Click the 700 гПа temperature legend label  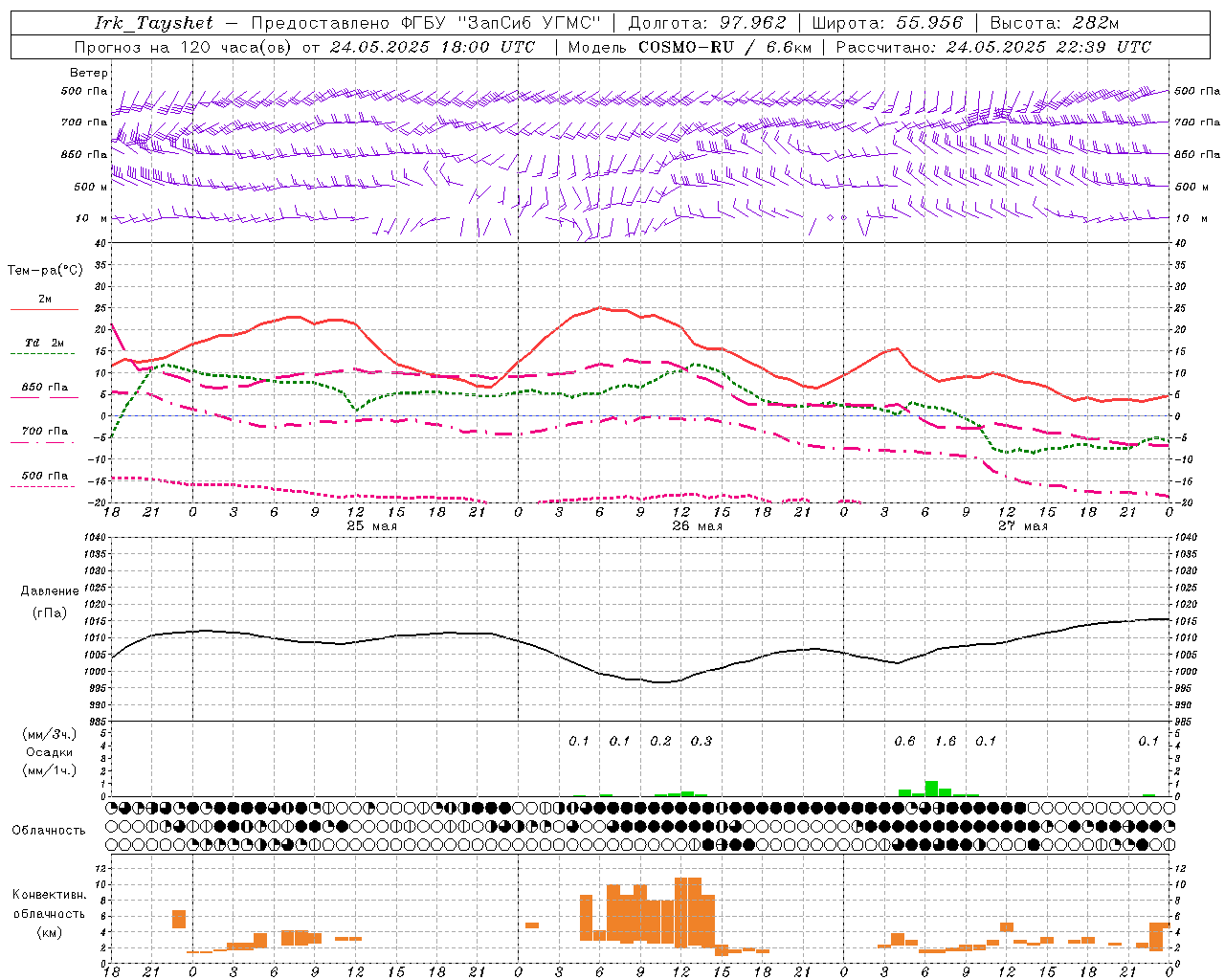(x=45, y=432)
